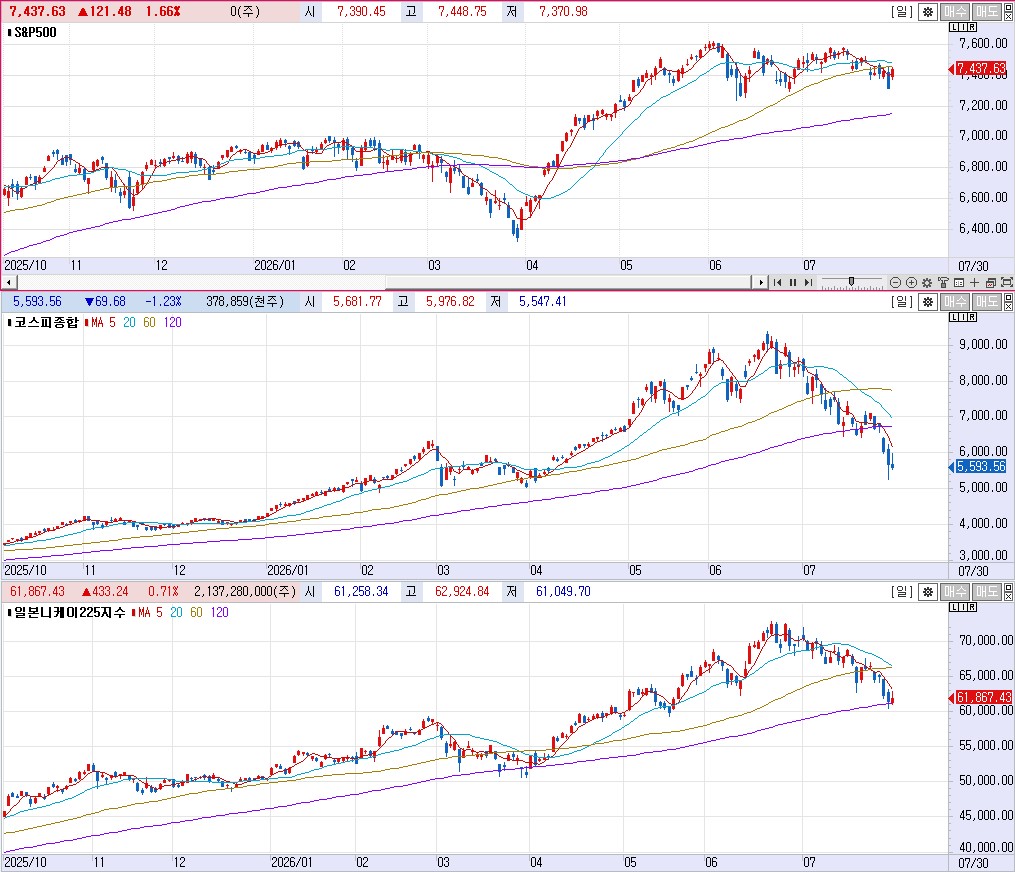Toggle R axis button on S&P500 chart
This screenshot has height=872, width=1015.
pos(972,27)
